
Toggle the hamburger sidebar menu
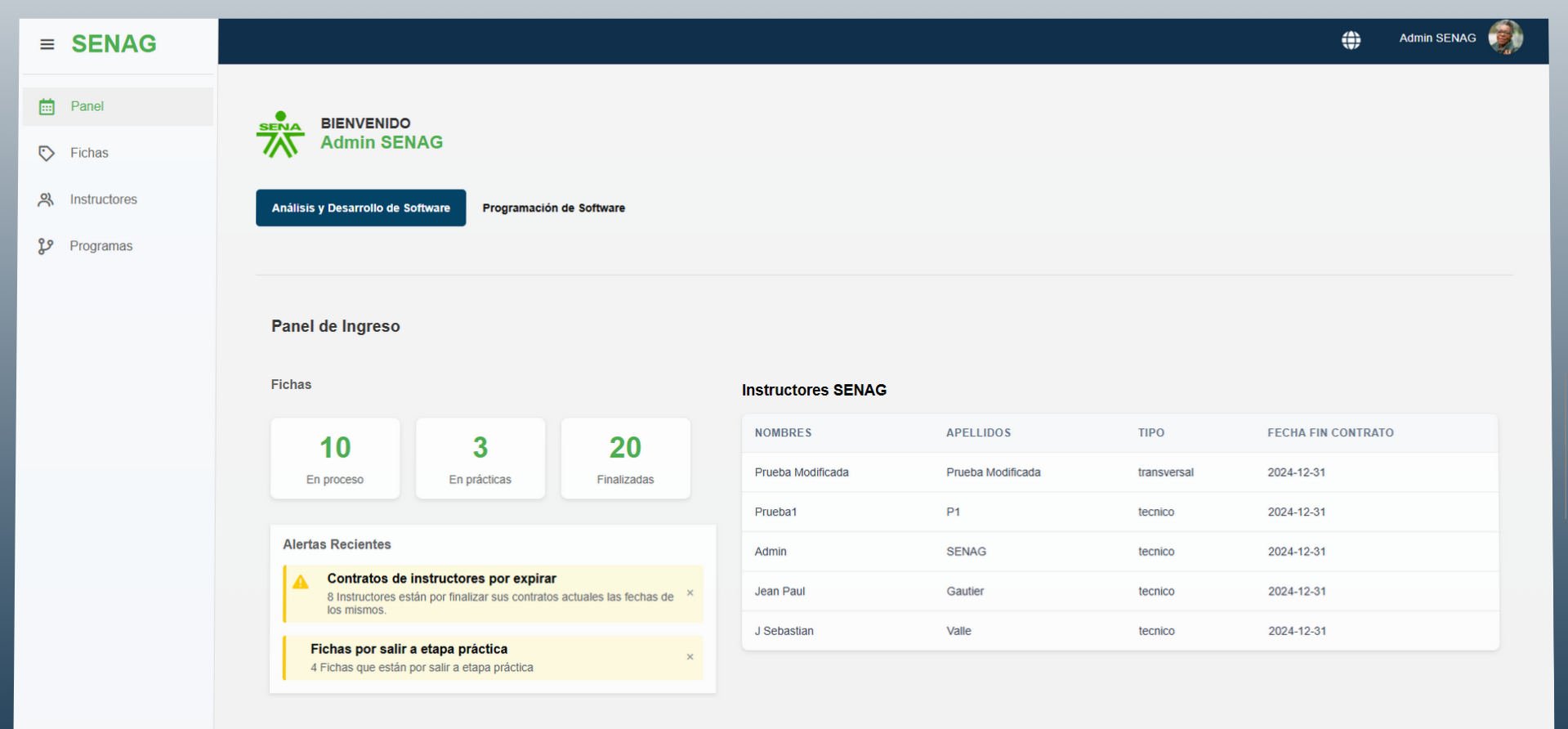pos(47,44)
